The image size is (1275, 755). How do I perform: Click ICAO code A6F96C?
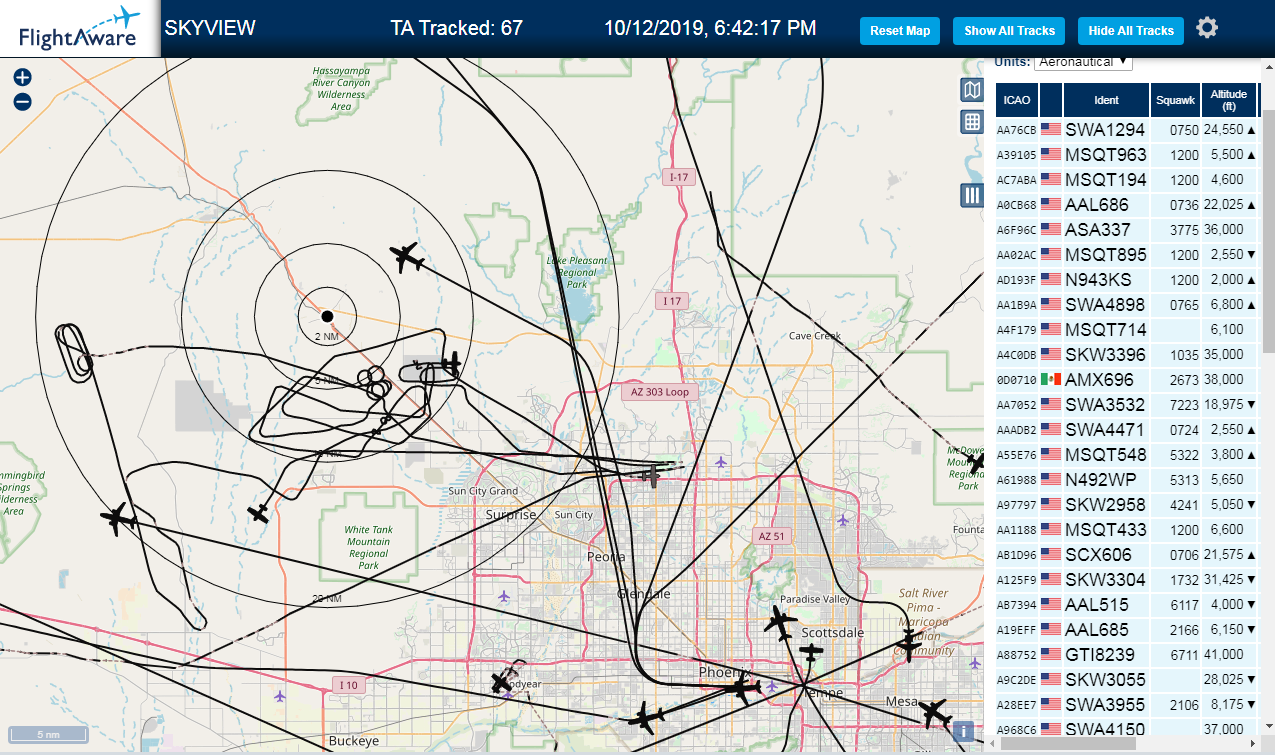1017,230
